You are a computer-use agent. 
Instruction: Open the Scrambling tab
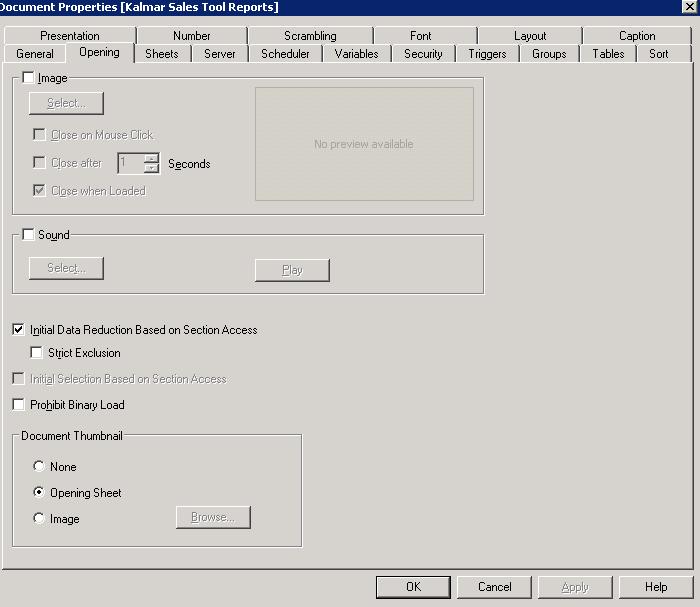coord(310,36)
